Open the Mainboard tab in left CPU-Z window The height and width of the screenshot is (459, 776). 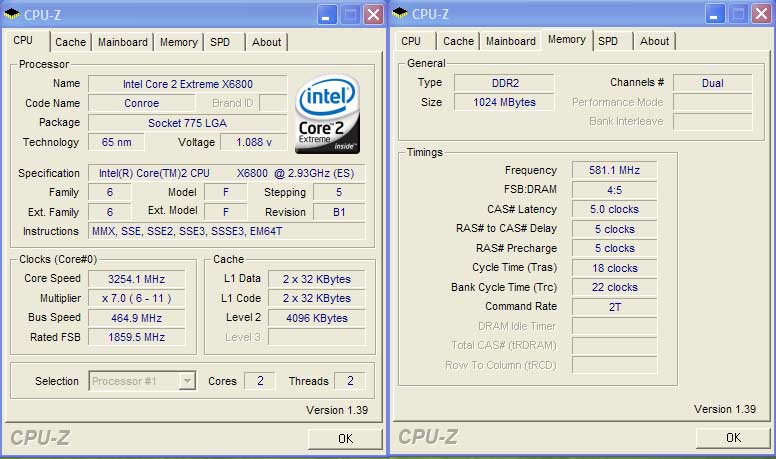[122, 42]
